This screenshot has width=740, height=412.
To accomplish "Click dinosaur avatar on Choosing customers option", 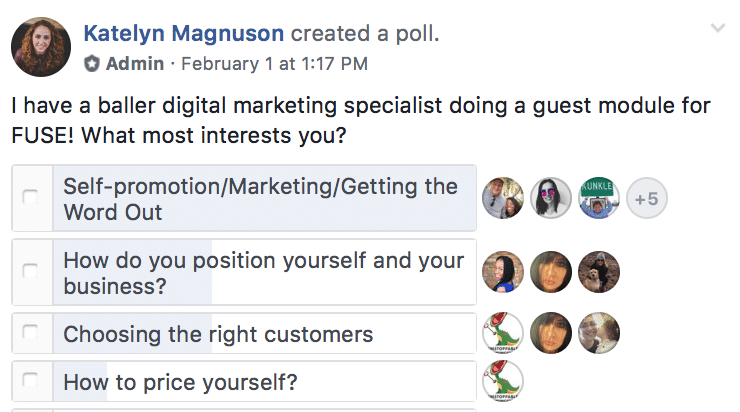I will (503, 334).
